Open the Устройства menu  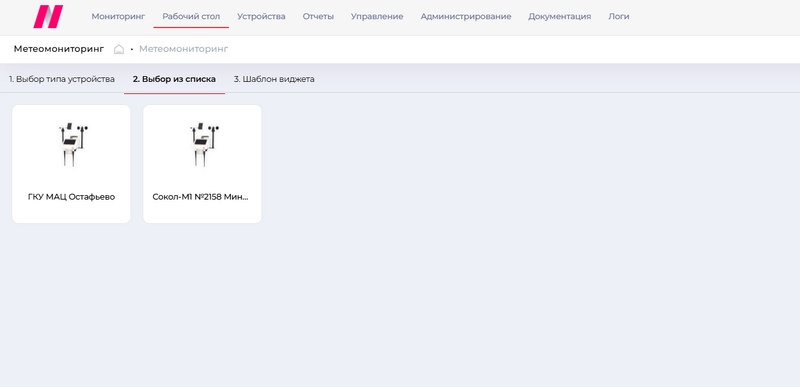tap(261, 16)
